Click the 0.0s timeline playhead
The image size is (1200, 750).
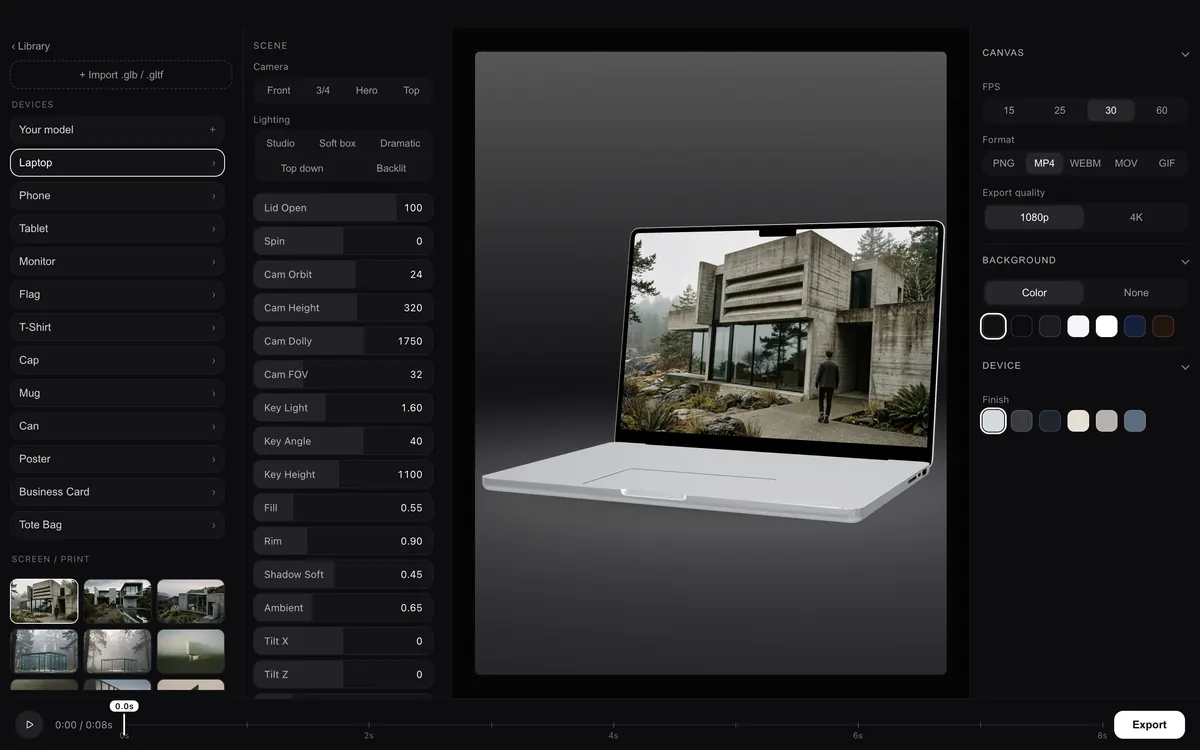(x=124, y=706)
